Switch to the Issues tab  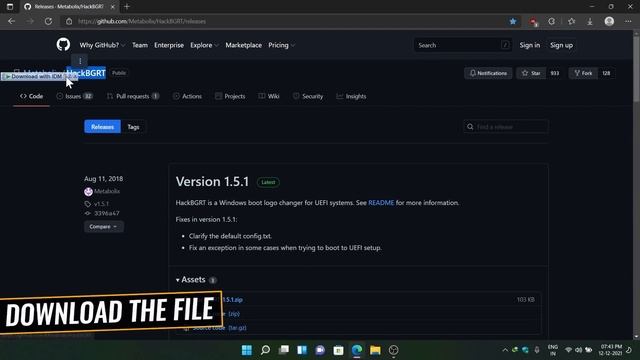pyautogui.click(x=75, y=96)
